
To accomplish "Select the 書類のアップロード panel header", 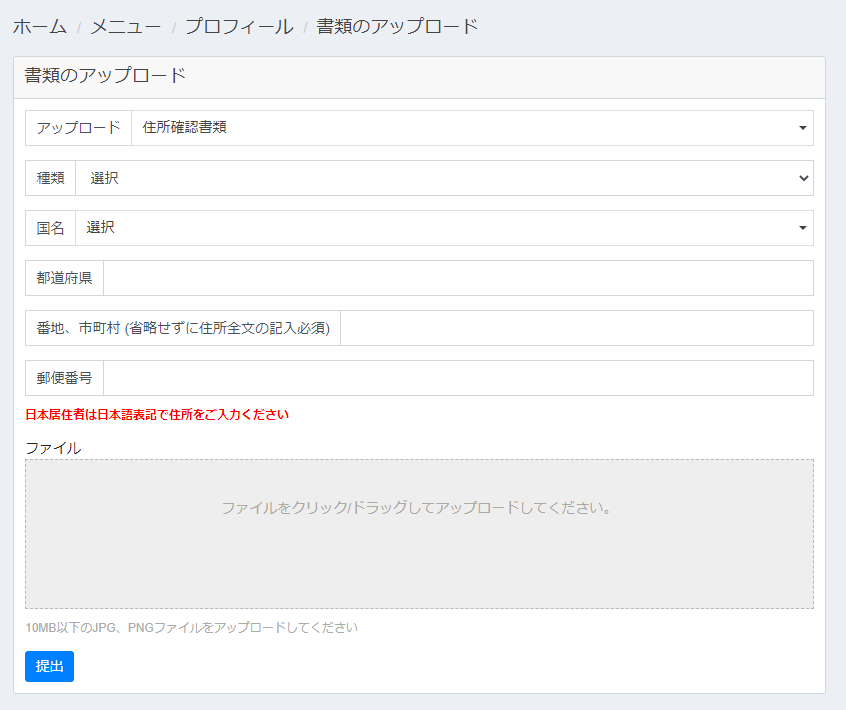I will click(x=105, y=76).
